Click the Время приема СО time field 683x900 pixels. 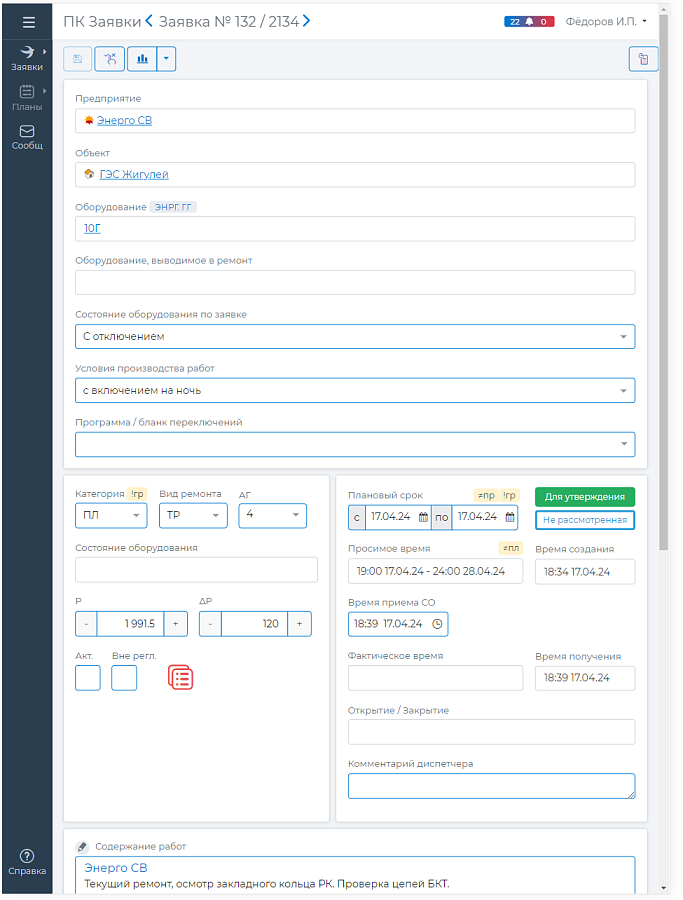pyautogui.click(x=398, y=624)
